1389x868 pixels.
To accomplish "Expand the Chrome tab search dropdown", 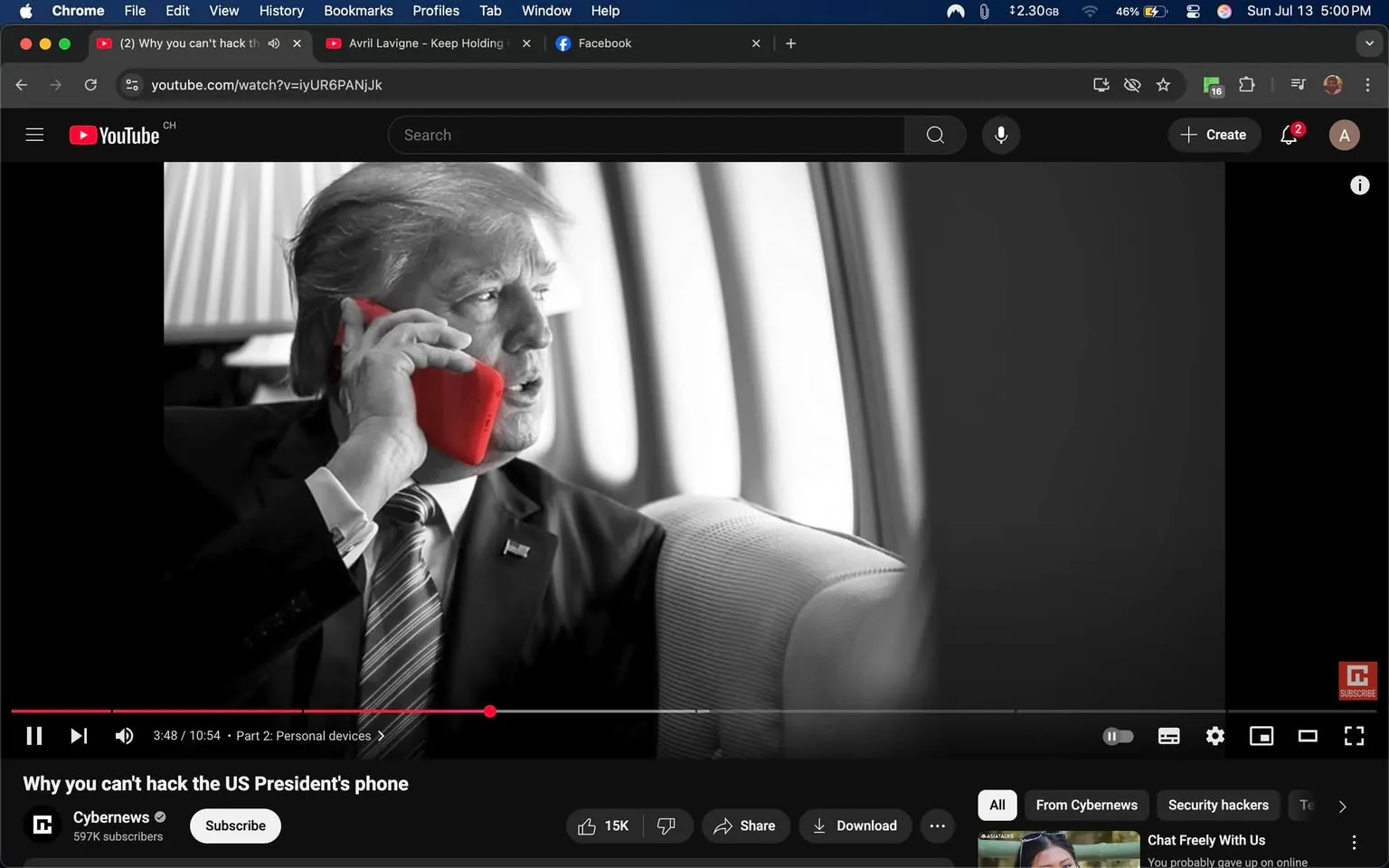I will pos(1369,43).
